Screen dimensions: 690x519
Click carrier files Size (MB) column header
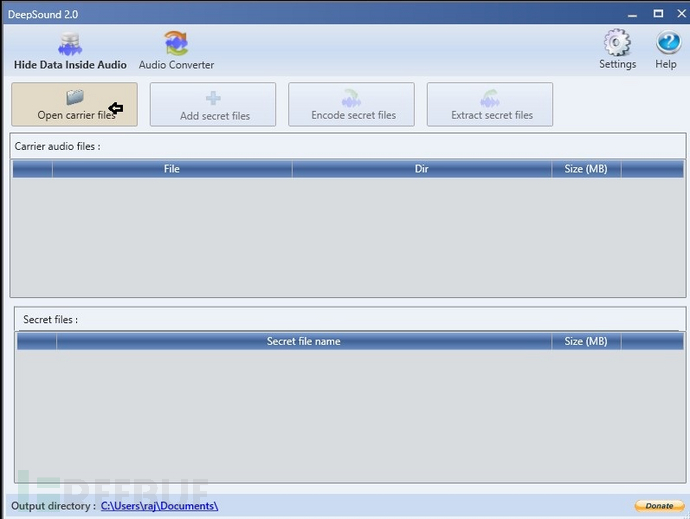click(586, 169)
